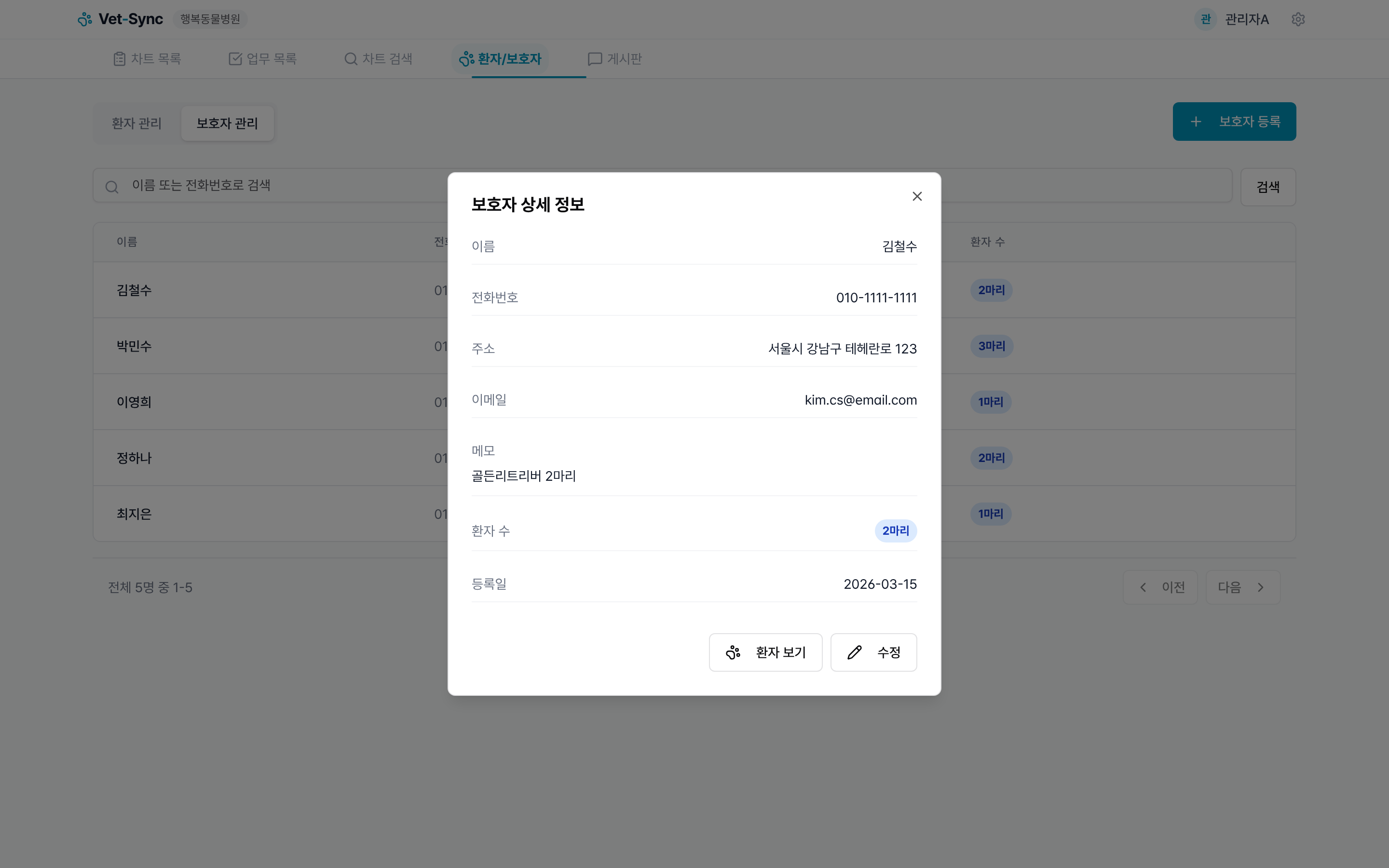Select the 보호자 관리 segment
The height and width of the screenshot is (868, 1389).
(227, 123)
